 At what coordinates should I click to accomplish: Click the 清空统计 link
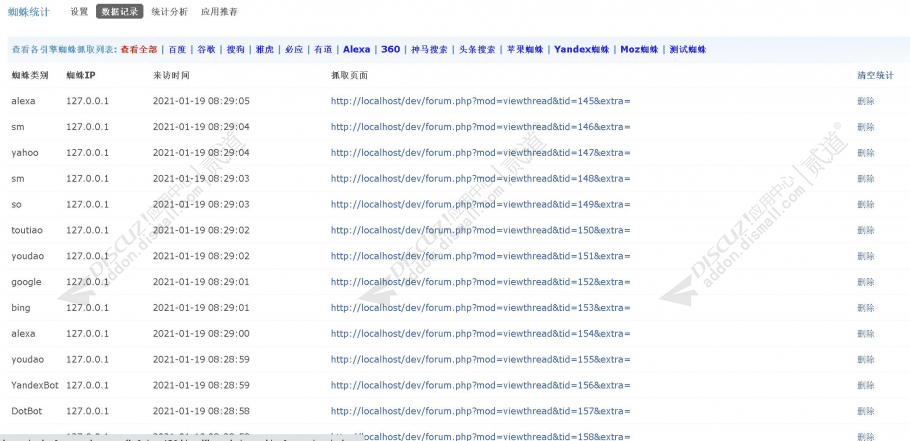[x=876, y=75]
